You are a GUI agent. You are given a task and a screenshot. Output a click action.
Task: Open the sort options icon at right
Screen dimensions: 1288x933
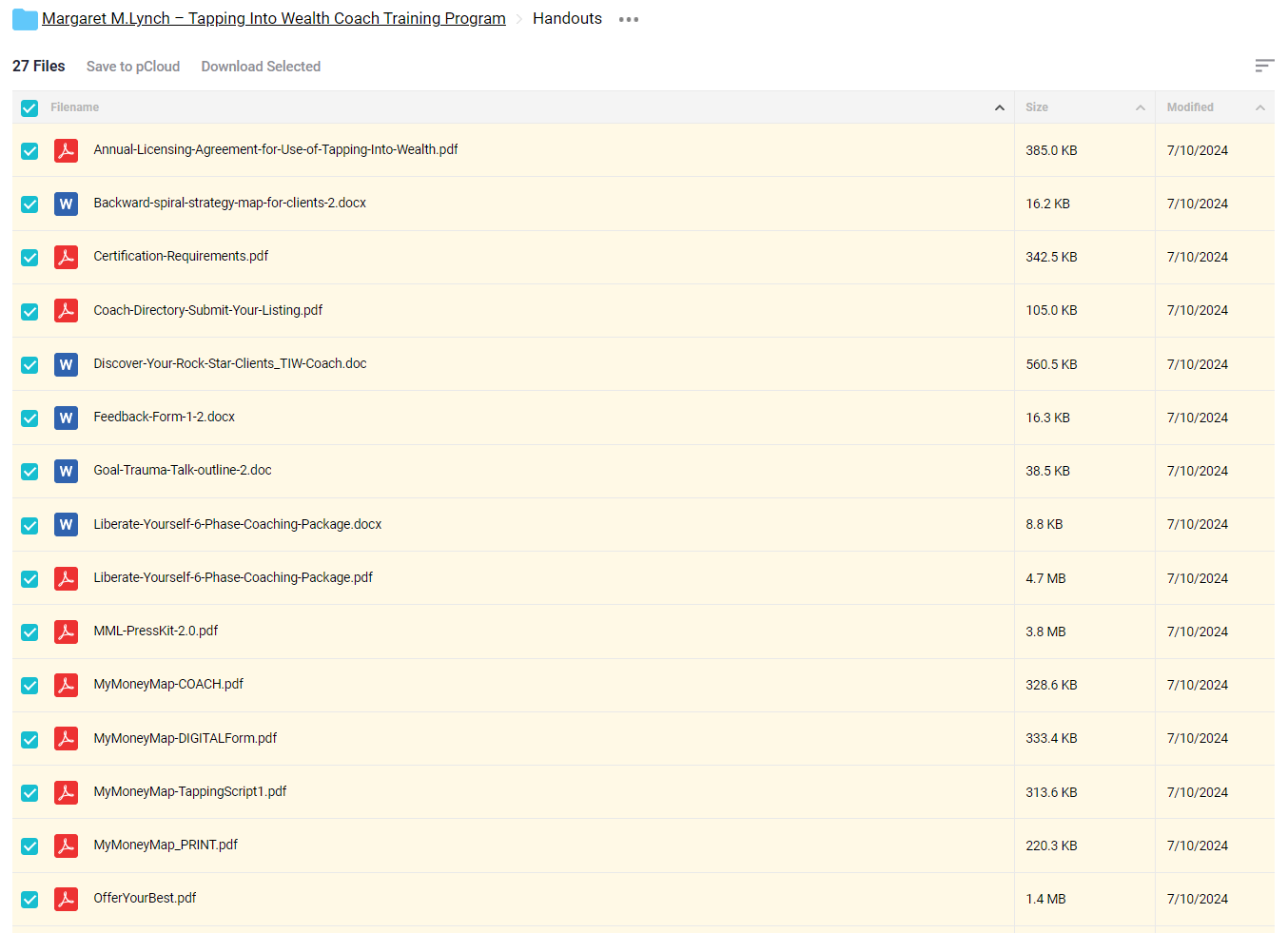click(1264, 66)
